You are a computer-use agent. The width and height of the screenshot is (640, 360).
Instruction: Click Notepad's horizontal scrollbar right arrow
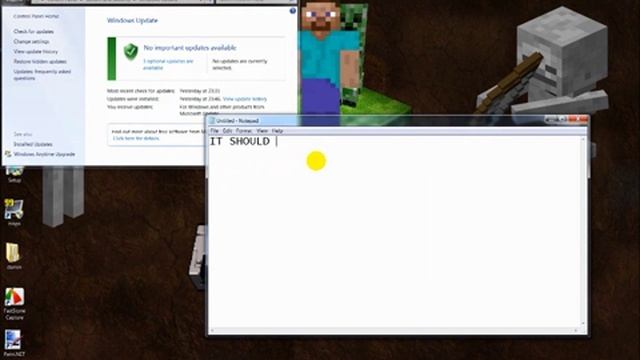[x=576, y=331]
